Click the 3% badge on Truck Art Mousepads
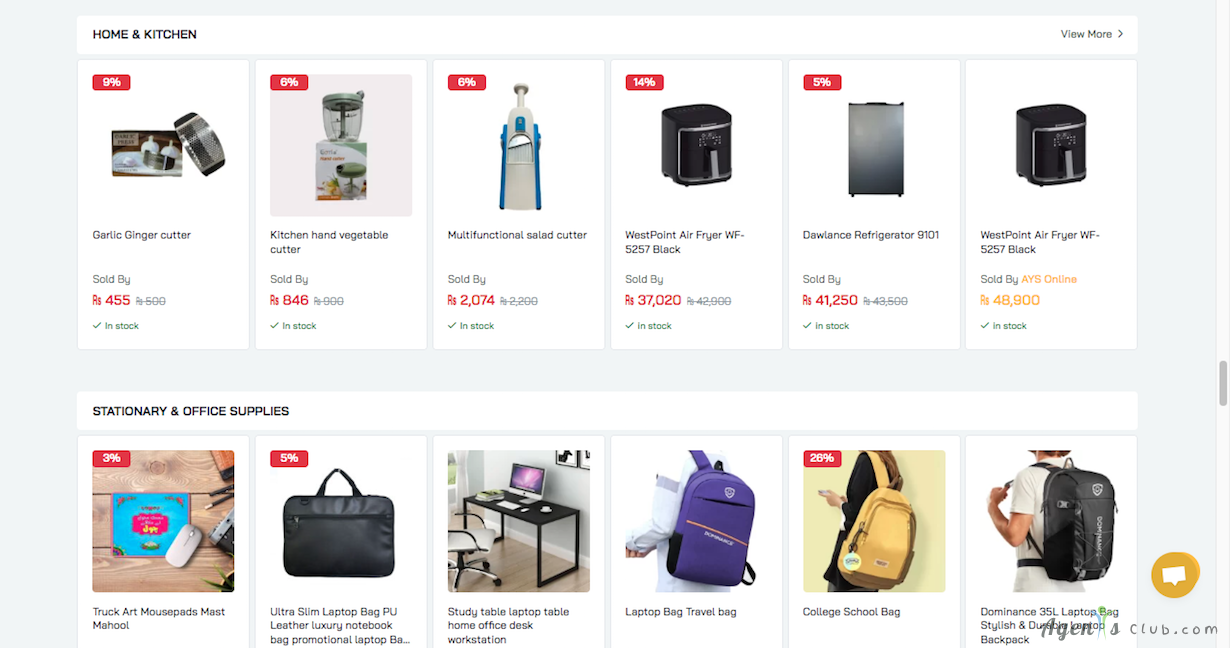This screenshot has width=1230, height=648. tap(111, 458)
